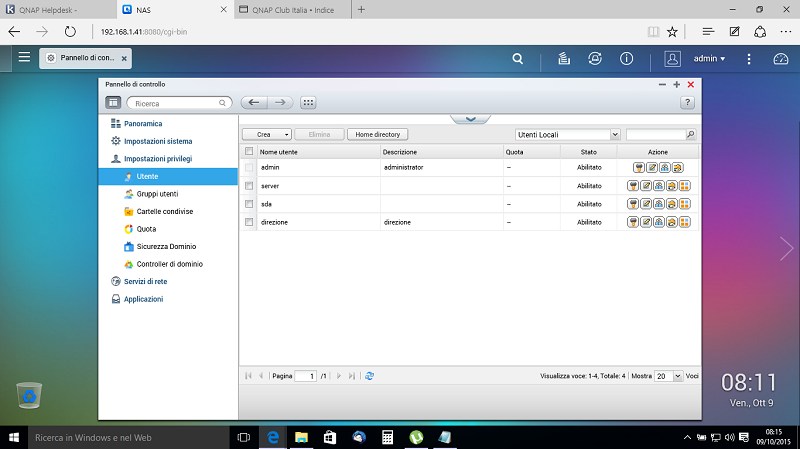This screenshot has width=800, height=449.
Task: Click the QNAP search magnifier in header
Action: pos(517,59)
